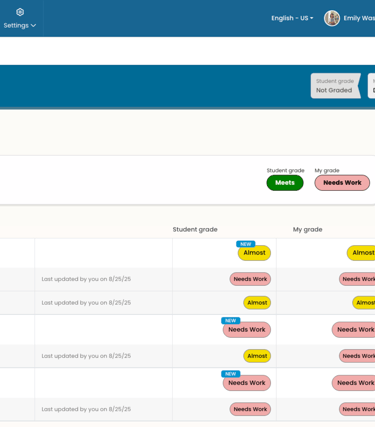This screenshot has height=427, width=375.
Task: Click the small 'Student grade' label above Meets
Action: [286, 170]
